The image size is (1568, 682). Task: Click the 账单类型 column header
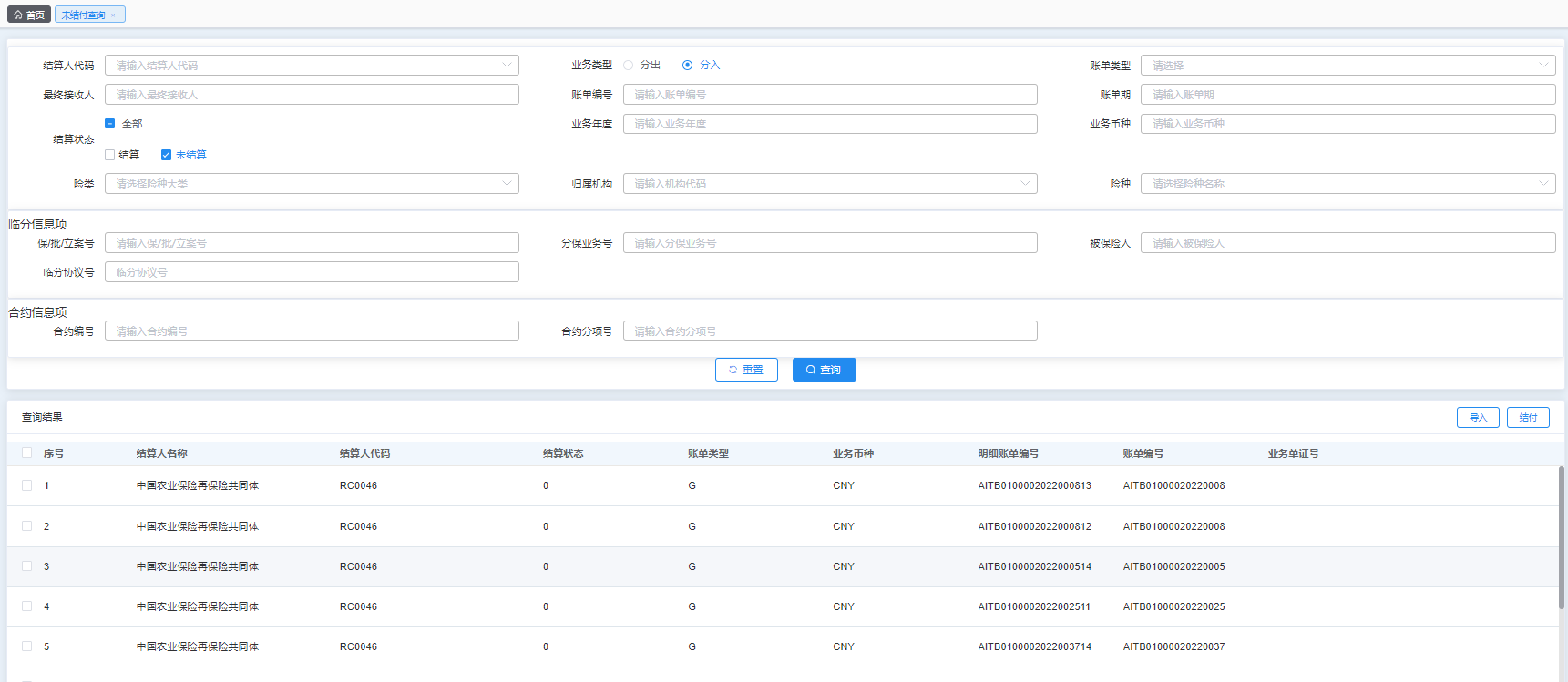[x=708, y=453]
